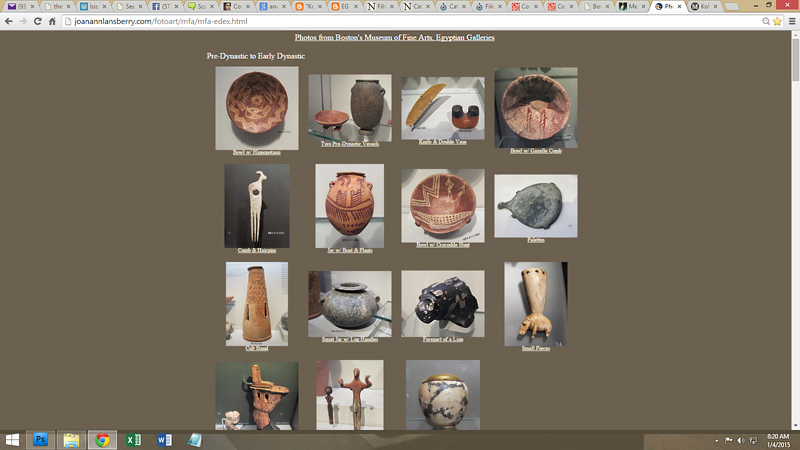Open Word from the taskbar
The width and height of the screenshot is (800, 450).
163,439
